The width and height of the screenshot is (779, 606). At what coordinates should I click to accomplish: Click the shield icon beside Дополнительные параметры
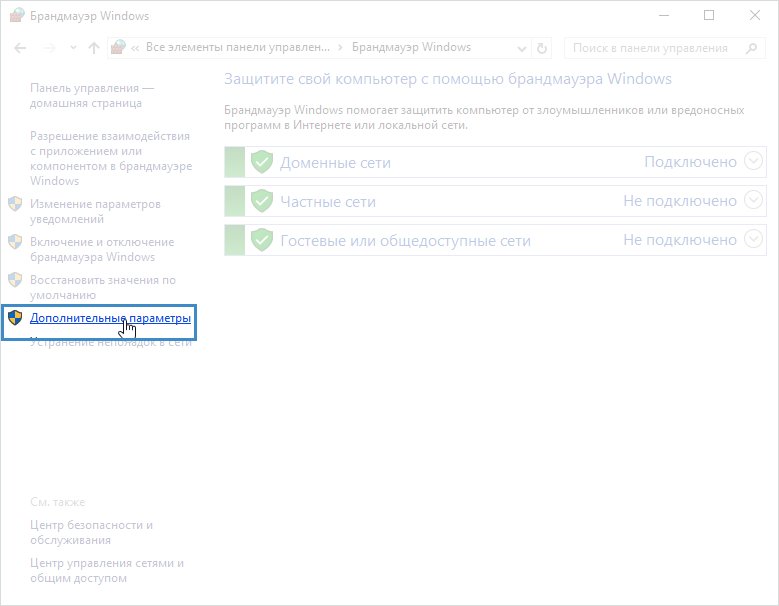tap(15, 318)
